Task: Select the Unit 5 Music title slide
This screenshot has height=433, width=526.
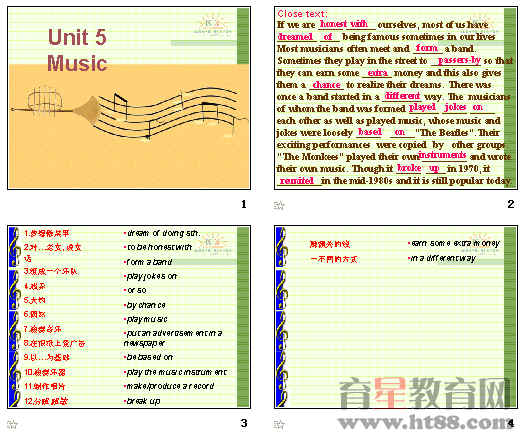Action: pos(129,98)
